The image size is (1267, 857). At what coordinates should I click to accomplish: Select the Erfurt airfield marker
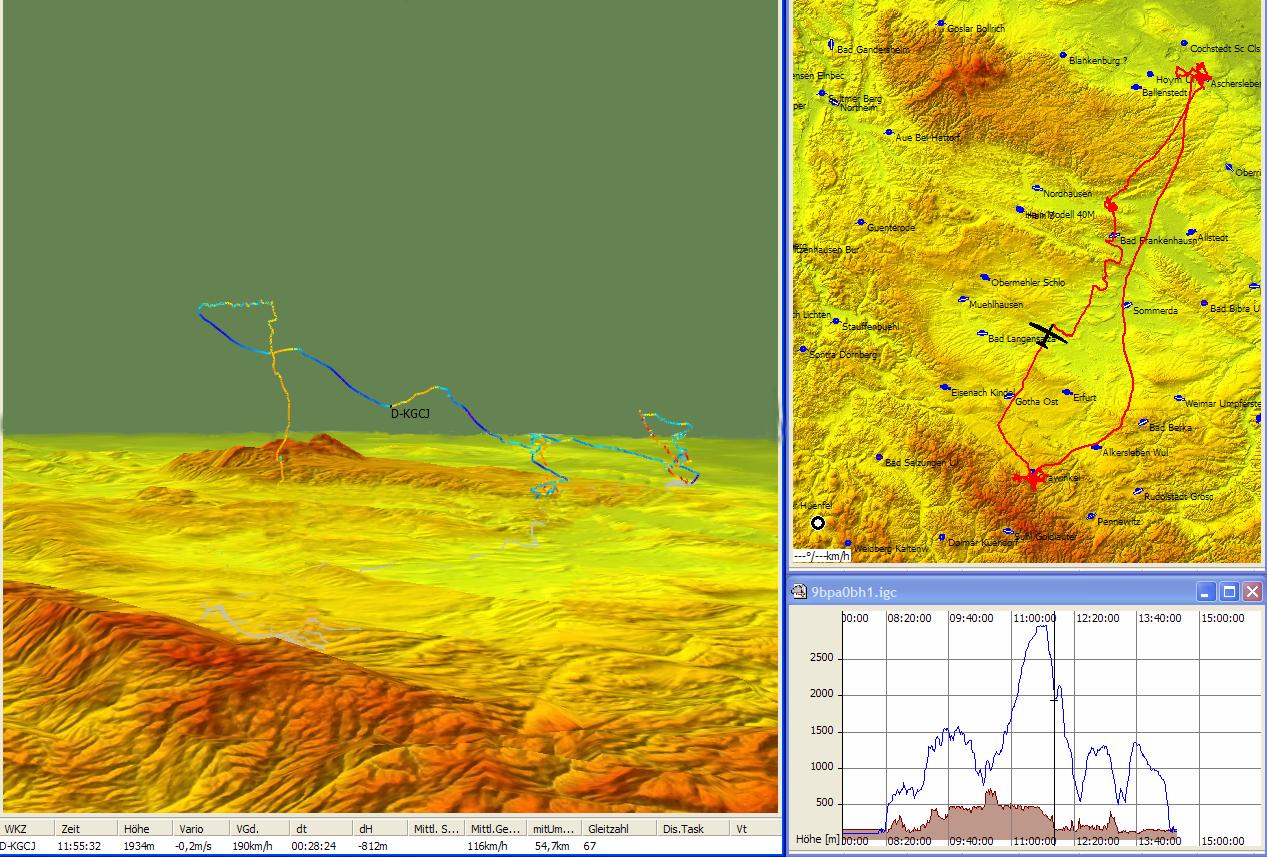coord(1066,393)
